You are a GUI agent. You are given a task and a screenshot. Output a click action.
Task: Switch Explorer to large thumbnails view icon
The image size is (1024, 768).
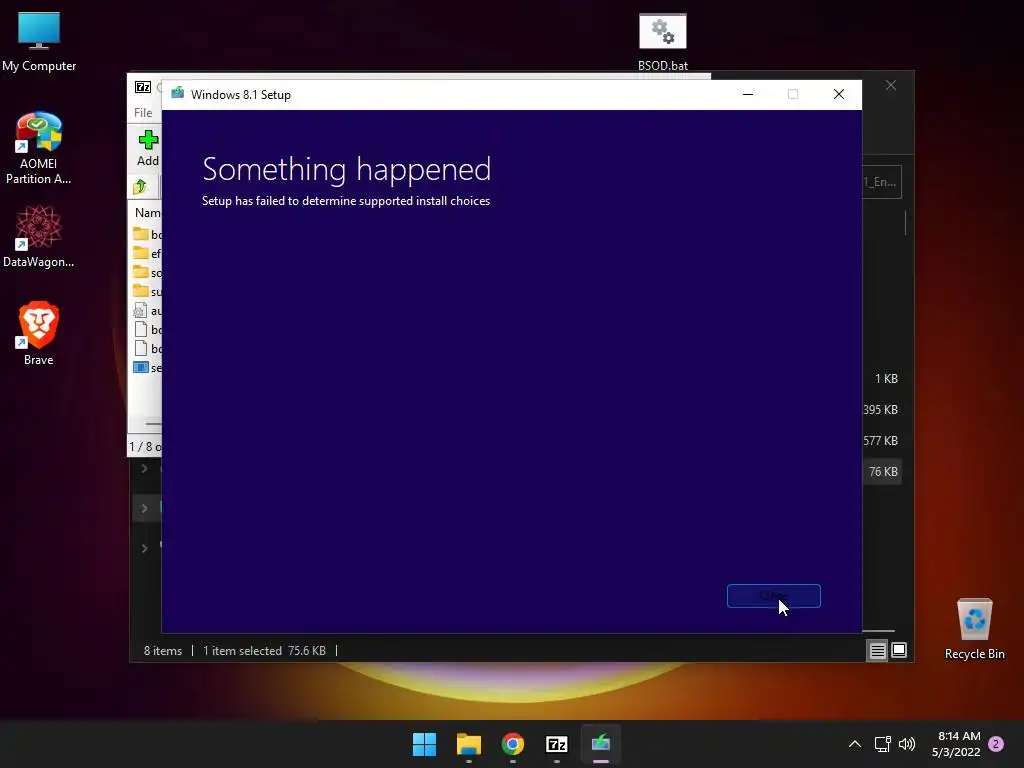click(x=899, y=650)
